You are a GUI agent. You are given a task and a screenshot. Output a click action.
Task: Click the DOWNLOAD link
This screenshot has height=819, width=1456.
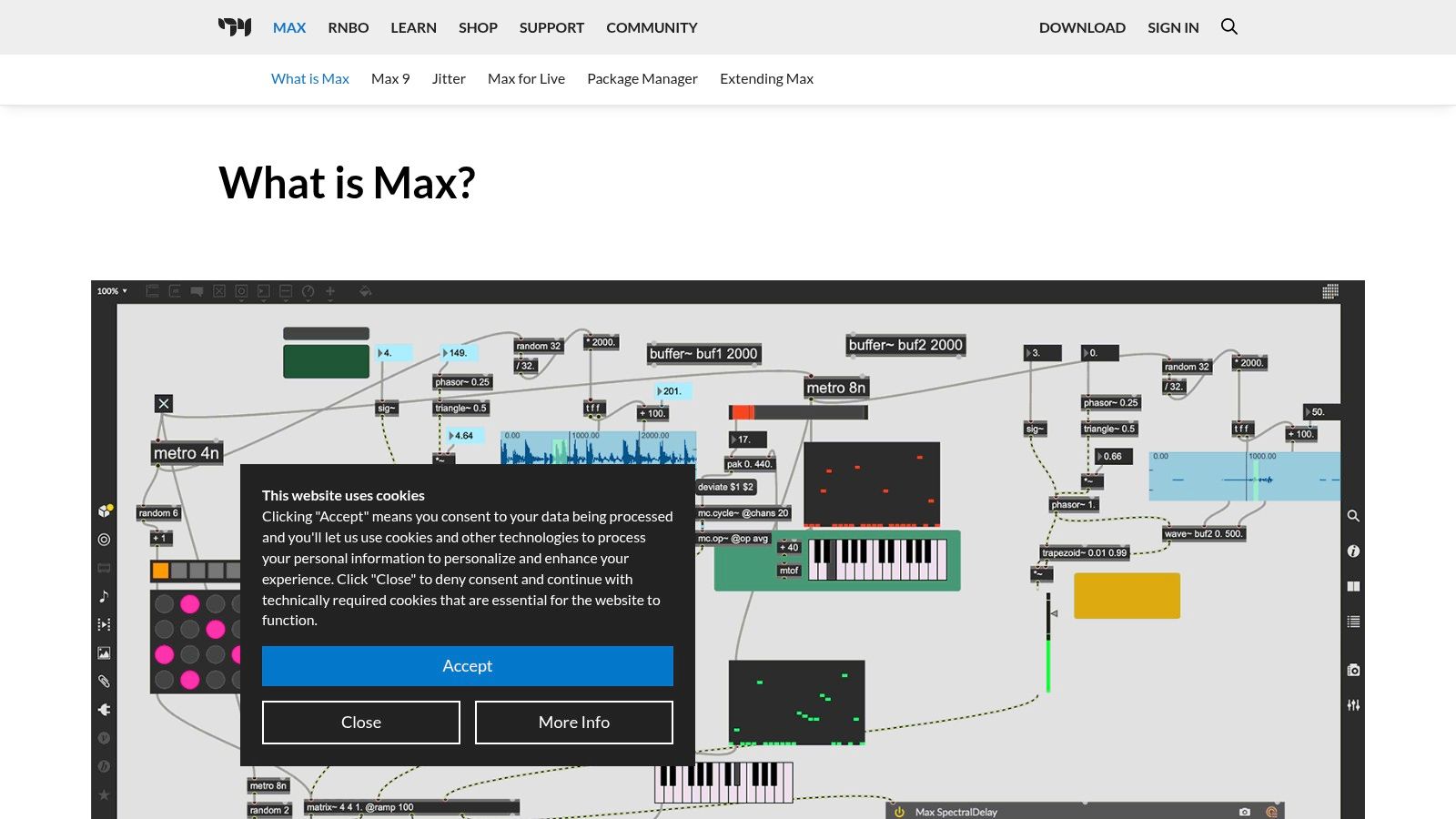(x=1082, y=27)
